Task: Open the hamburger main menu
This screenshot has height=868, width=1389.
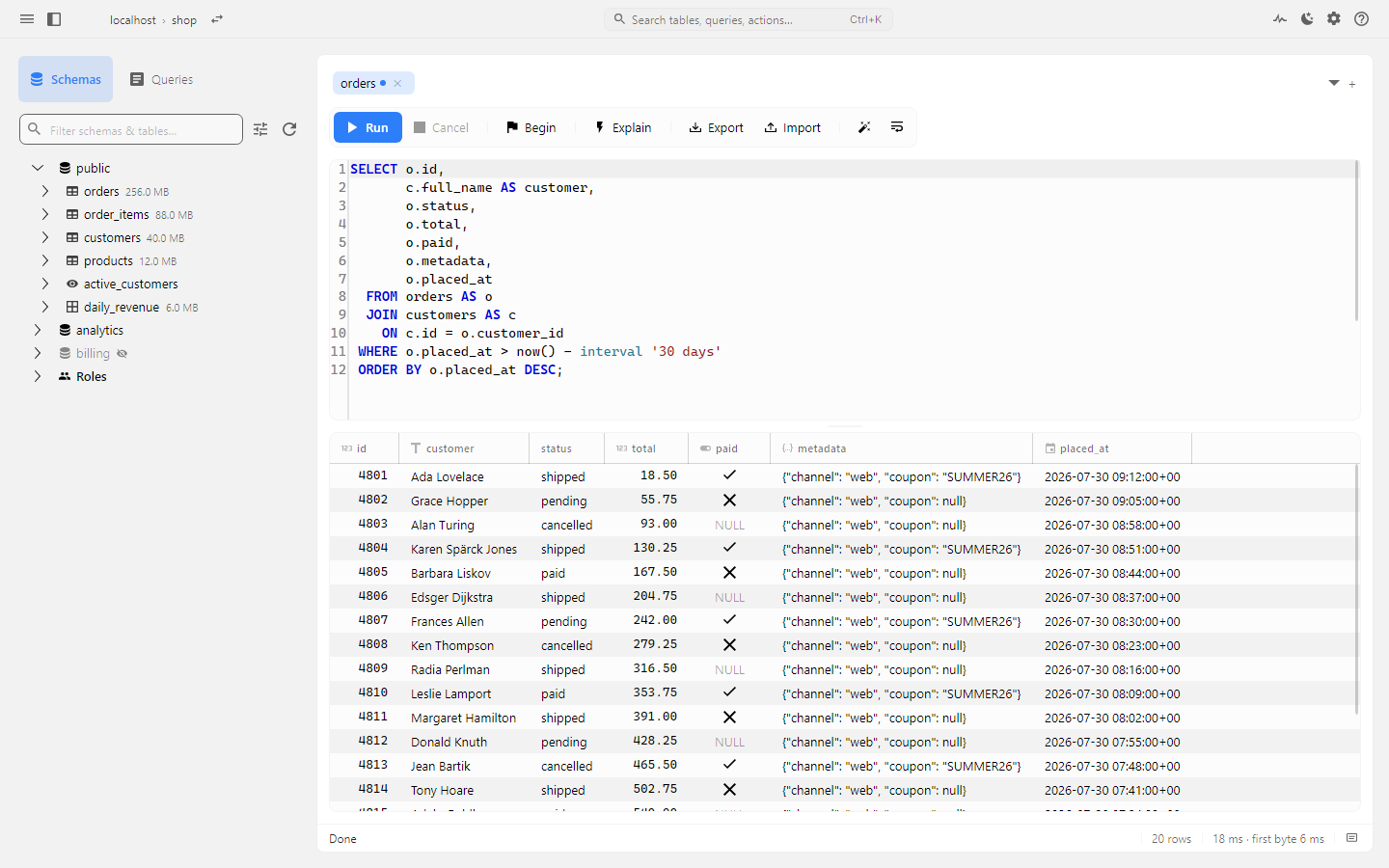Action: click(27, 19)
